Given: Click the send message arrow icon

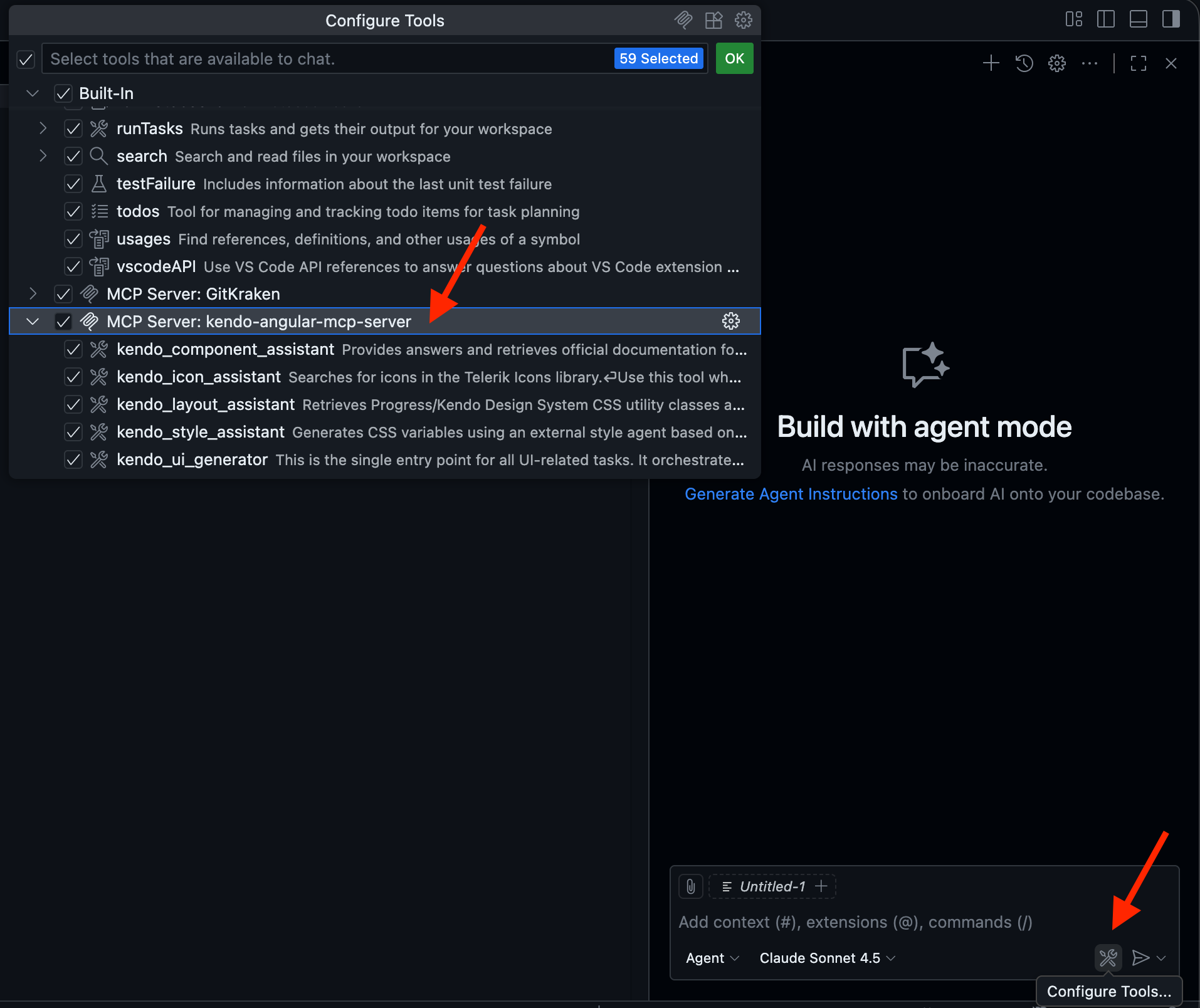Looking at the screenshot, I should tap(1140, 958).
